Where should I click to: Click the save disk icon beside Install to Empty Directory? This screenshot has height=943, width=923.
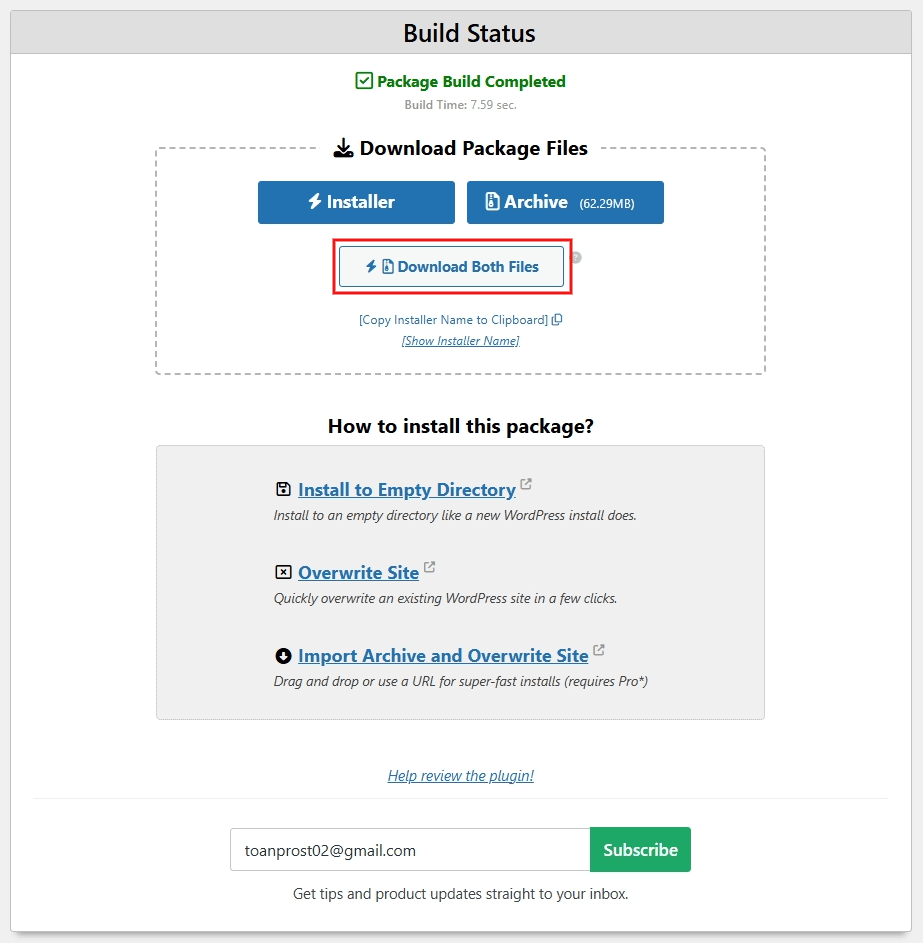[283, 489]
